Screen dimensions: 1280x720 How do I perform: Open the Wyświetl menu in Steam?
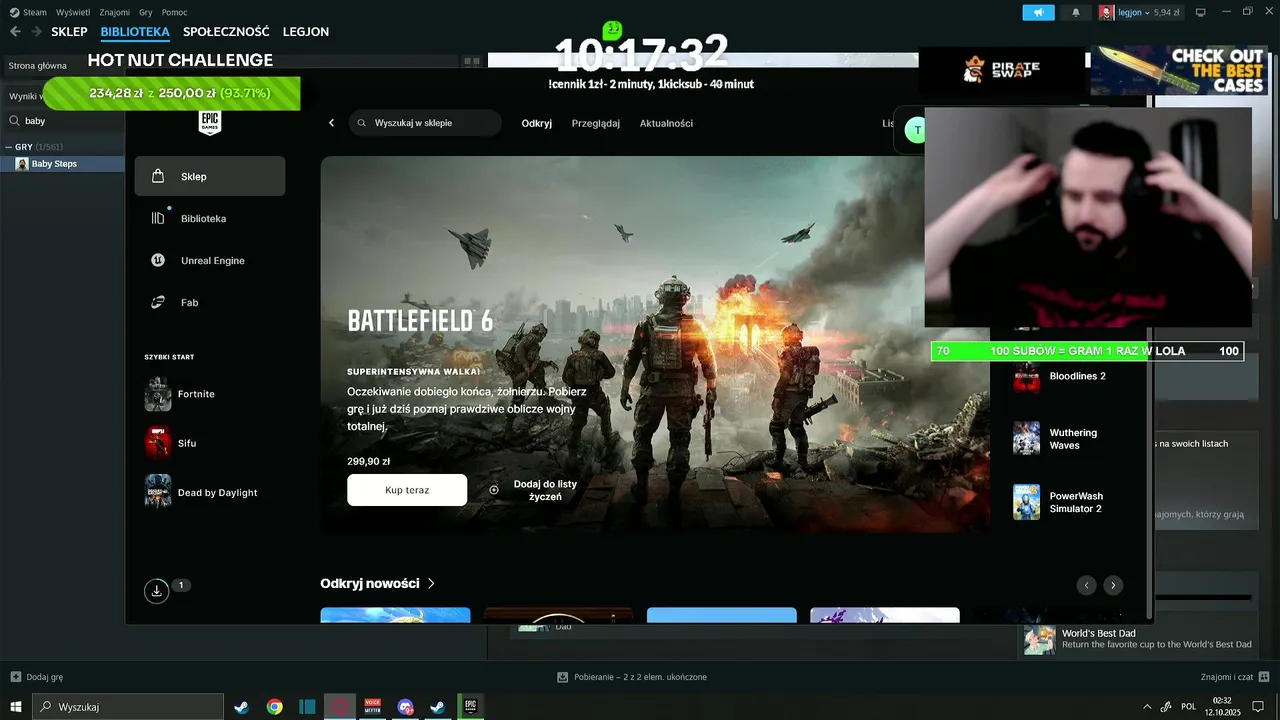tap(72, 12)
